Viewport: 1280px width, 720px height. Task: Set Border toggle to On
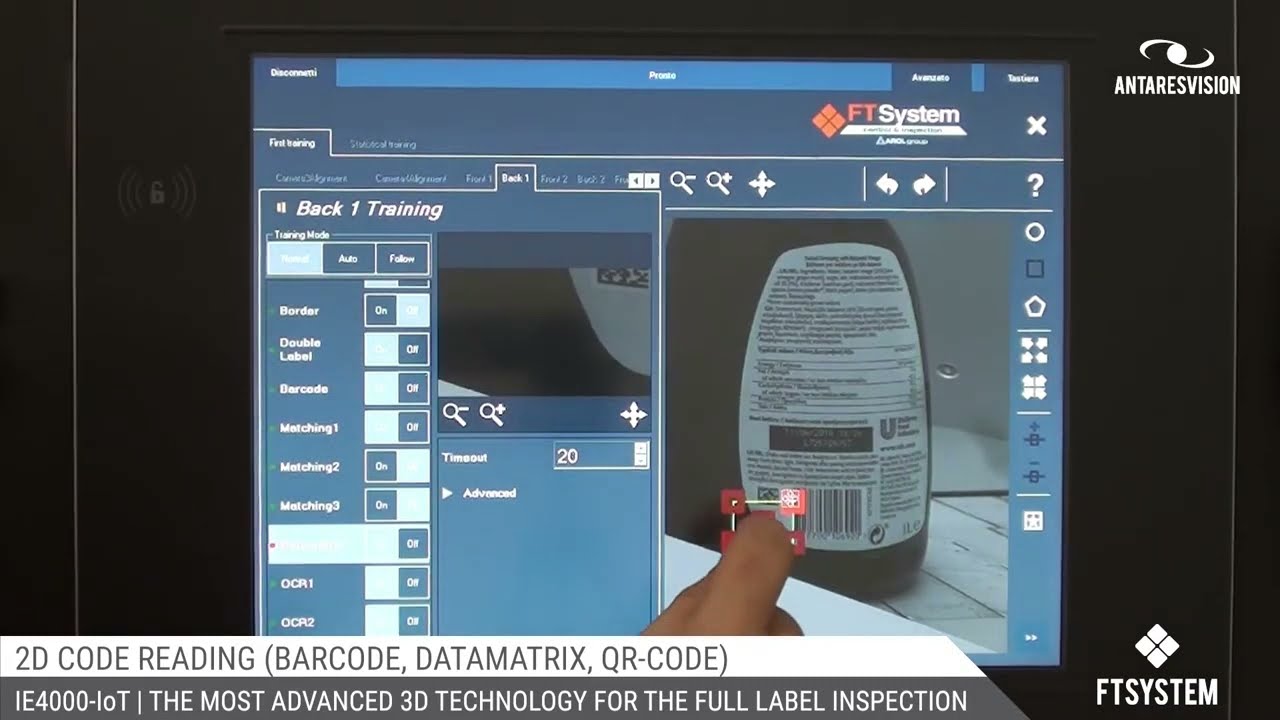(x=381, y=311)
